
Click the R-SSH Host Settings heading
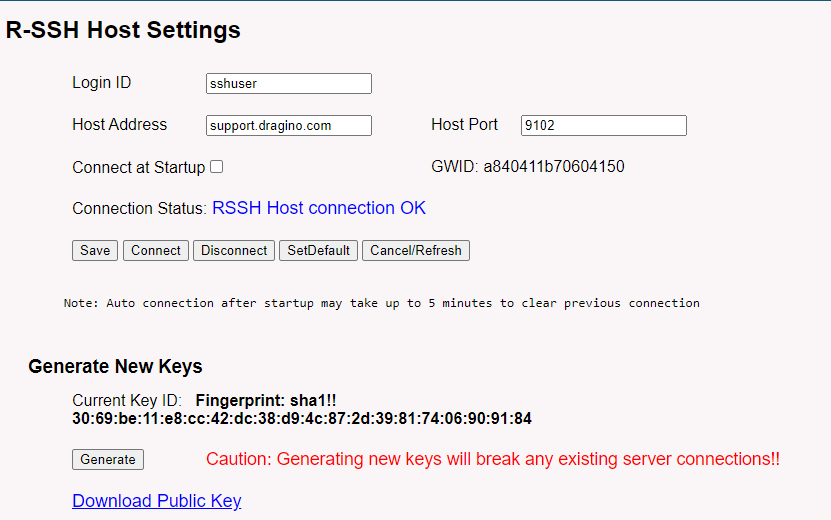click(123, 30)
